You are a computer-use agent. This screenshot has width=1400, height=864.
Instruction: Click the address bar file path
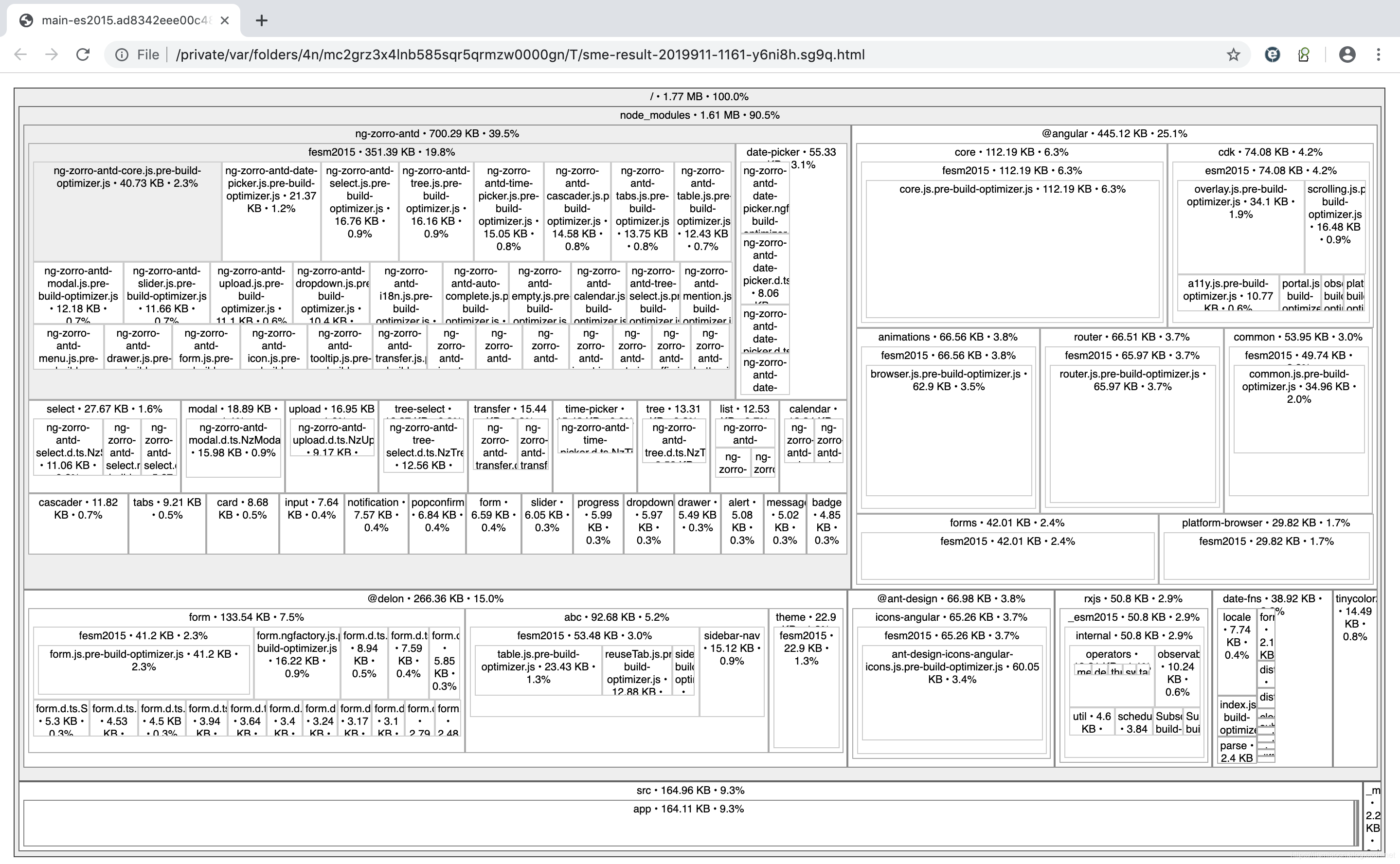(x=520, y=54)
